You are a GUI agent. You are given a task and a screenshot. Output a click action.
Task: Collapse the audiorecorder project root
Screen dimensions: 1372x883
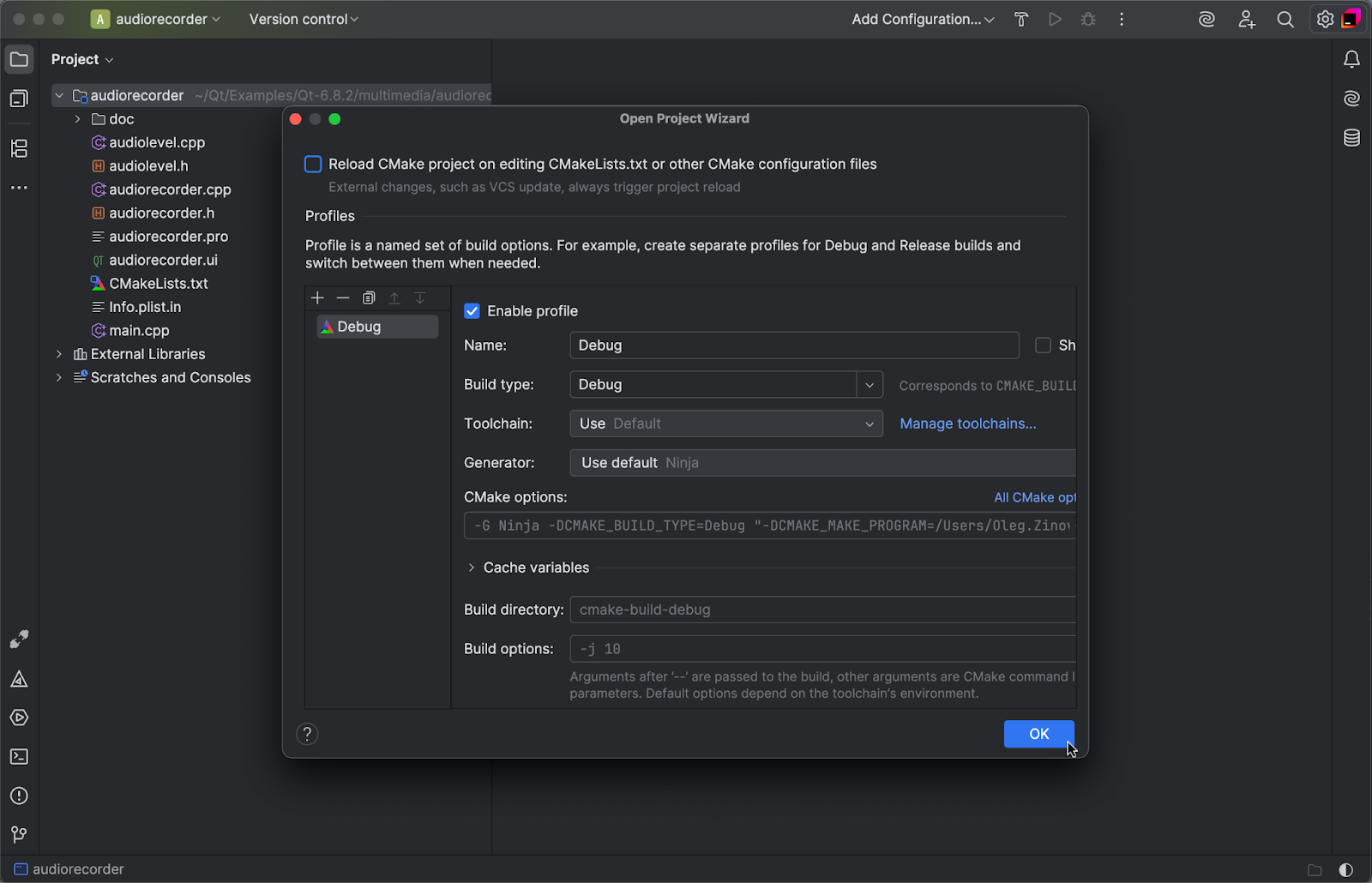pos(59,95)
